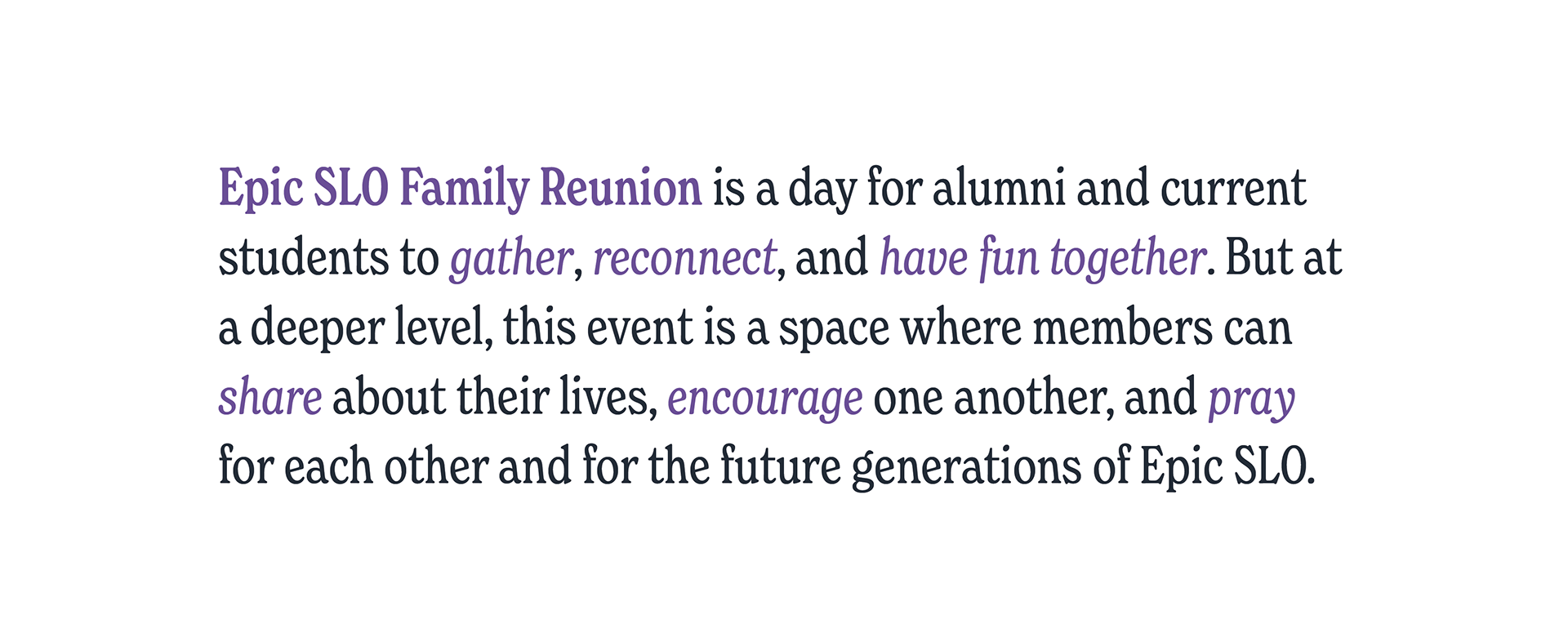Click the italic word 'reconnect'
The width and height of the screenshot is (1568, 642).
684,258
